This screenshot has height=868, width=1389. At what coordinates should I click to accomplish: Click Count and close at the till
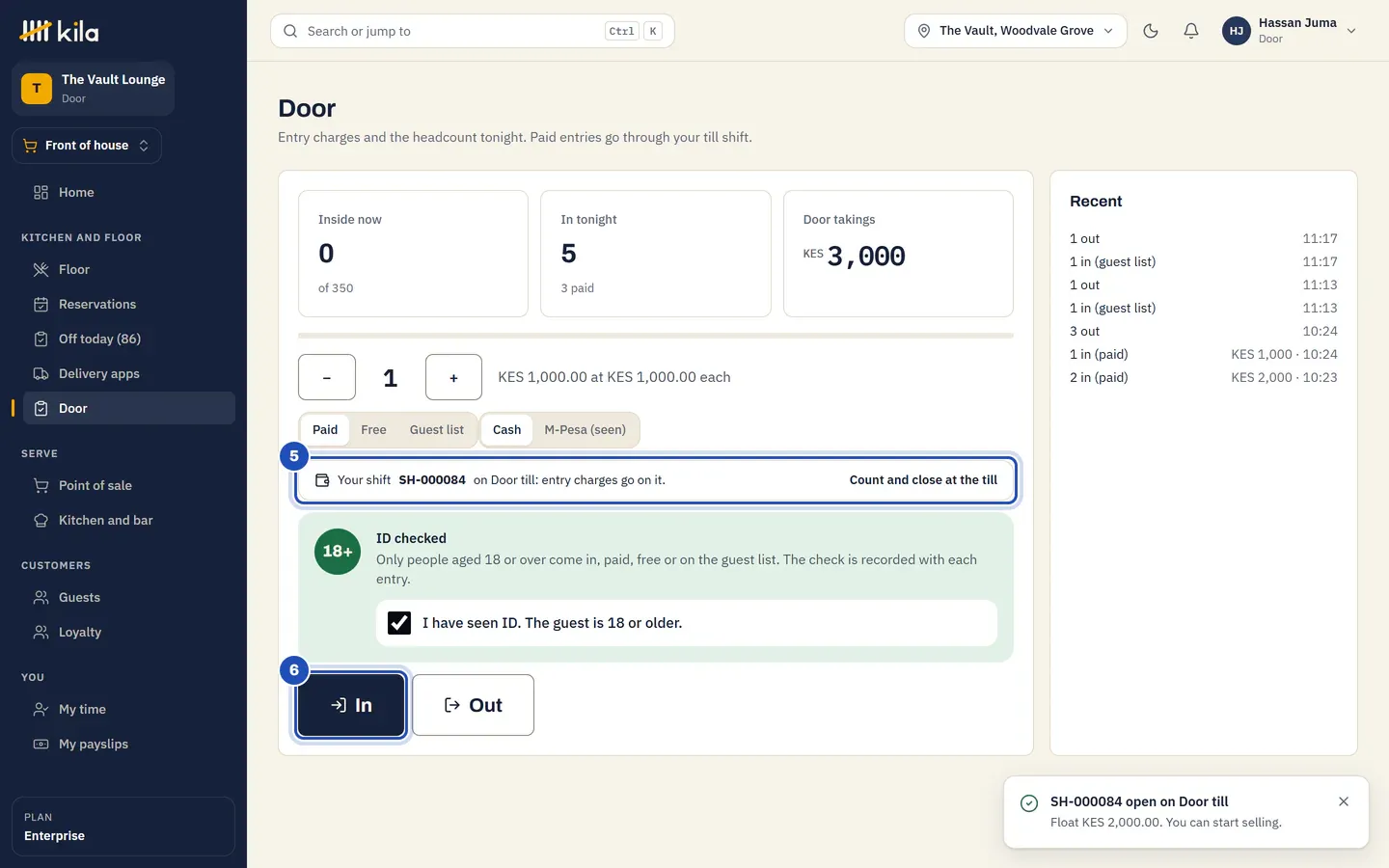tap(923, 480)
